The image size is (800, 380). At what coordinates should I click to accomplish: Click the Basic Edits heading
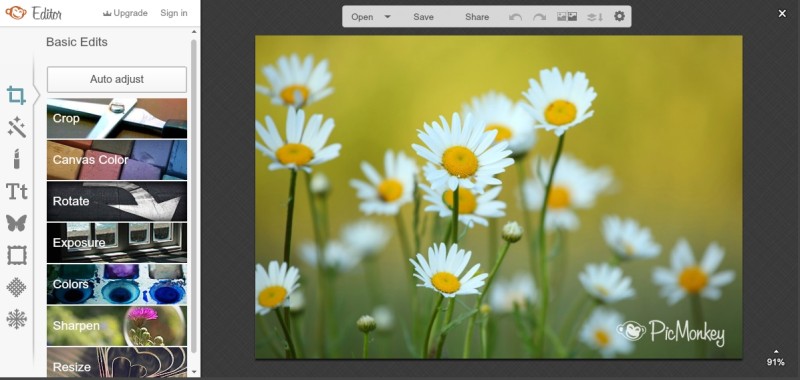point(77,42)
